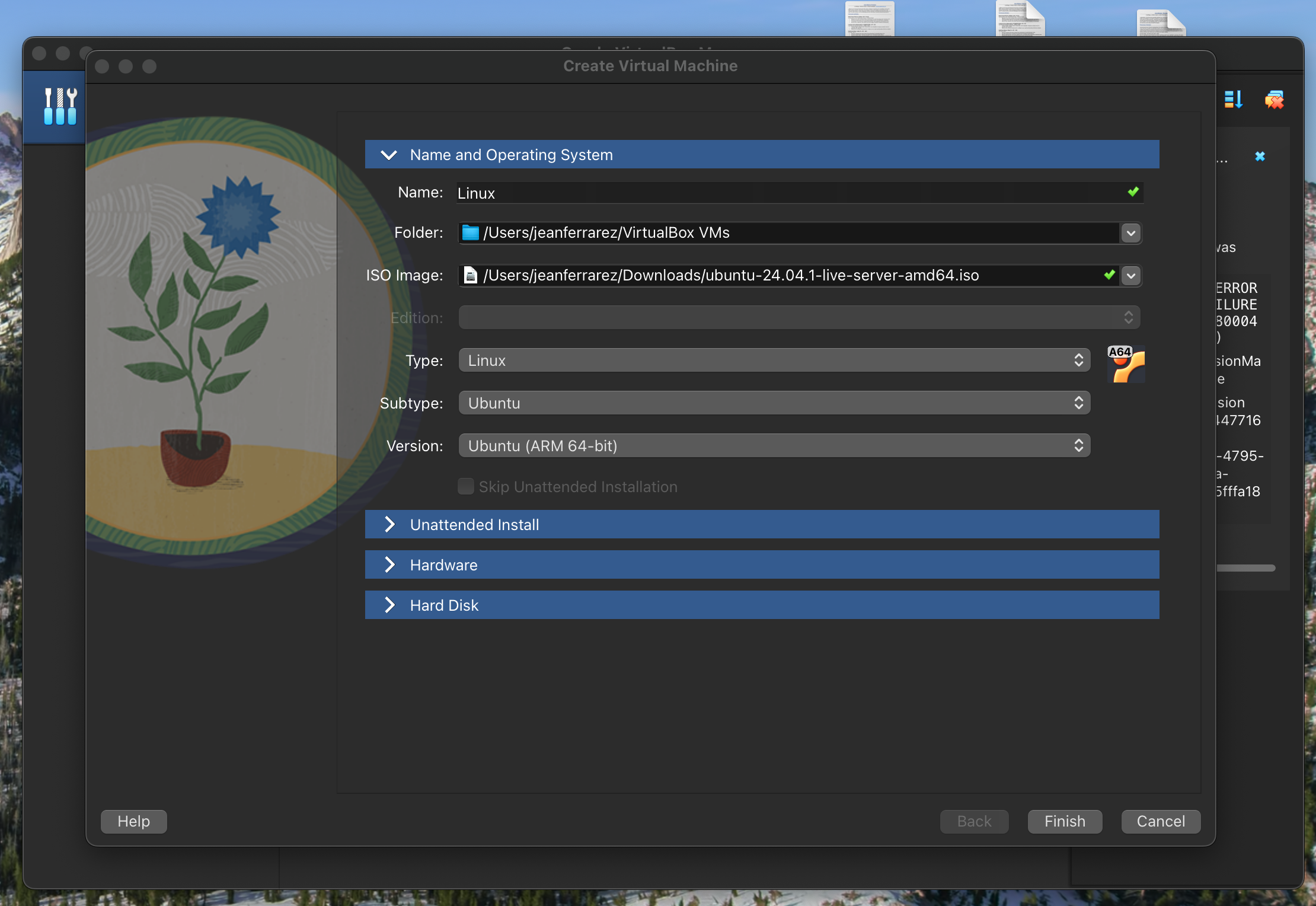Click the A64 OS type icon
The height and width of the screenshot is (906, 1316).
point(1126,364)
